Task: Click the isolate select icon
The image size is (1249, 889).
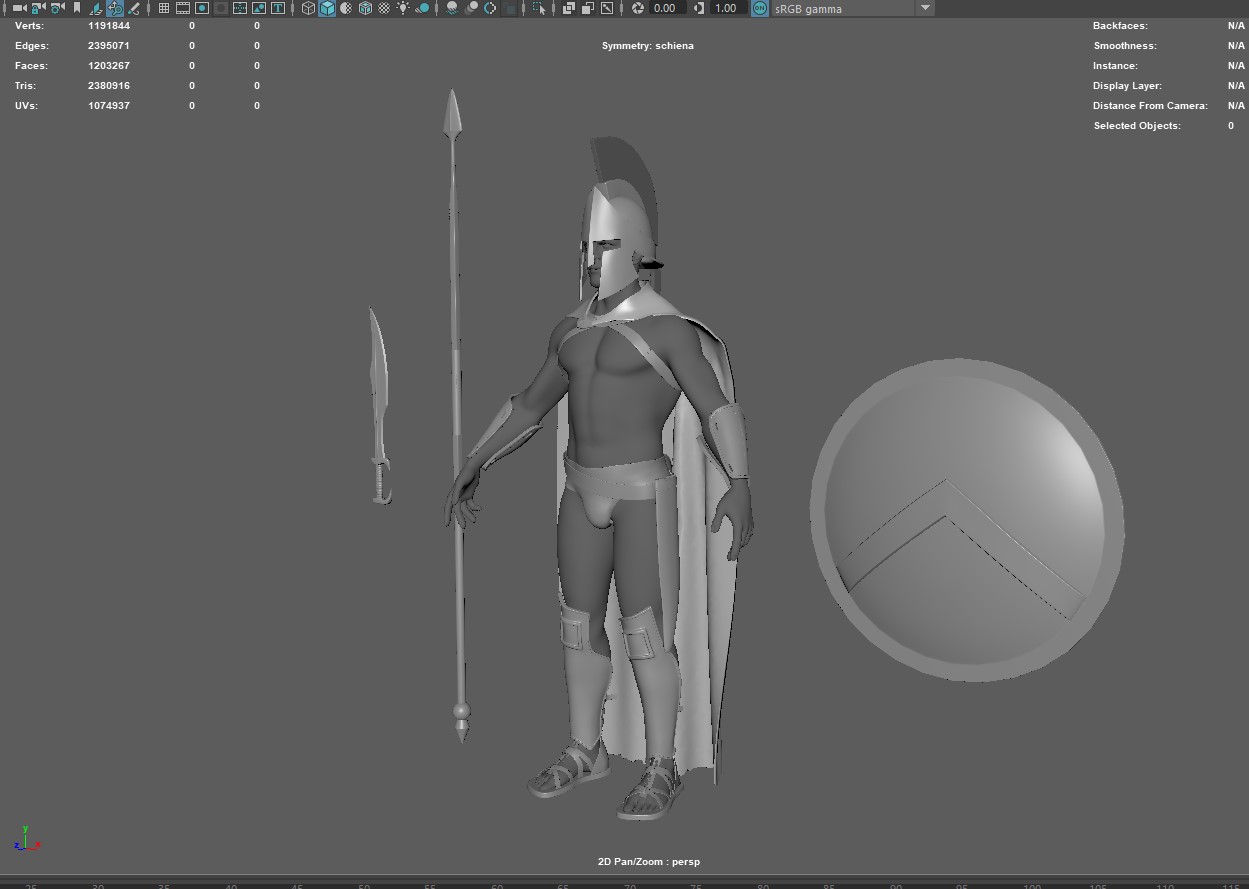Action: point(539,8)
